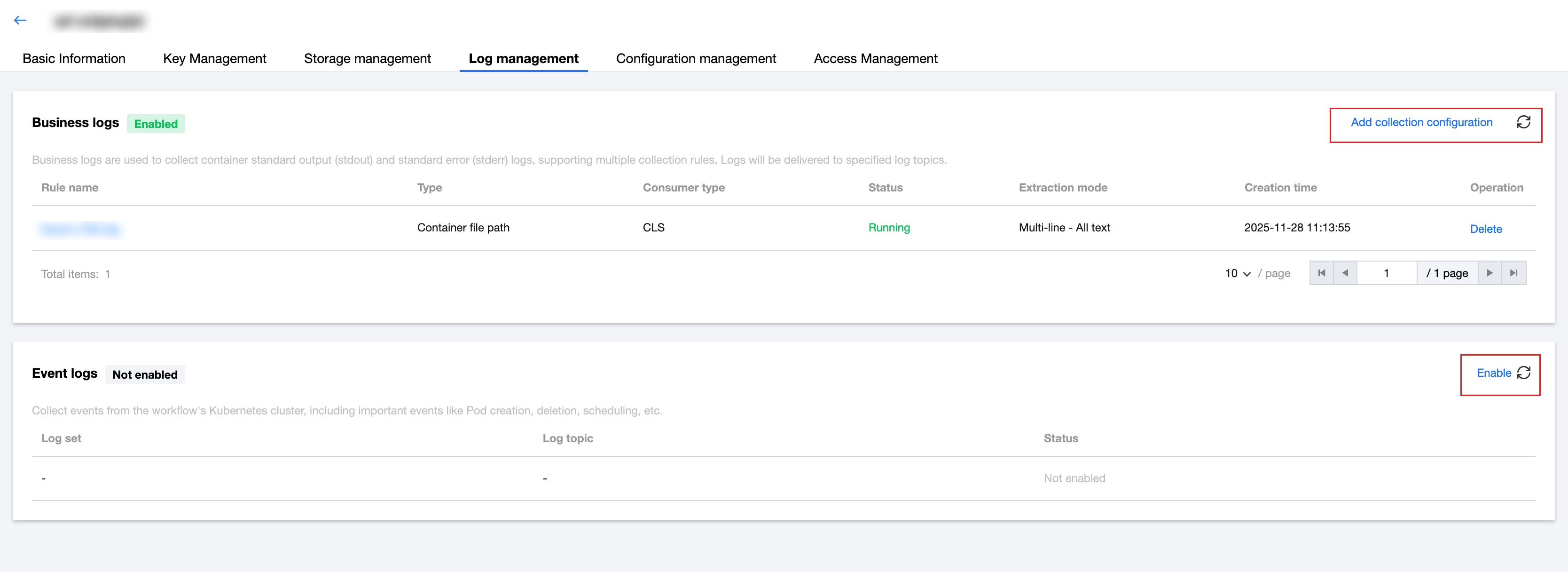The height and width of the screenshot is (572, 1568).
Task: Go to next page of rules
Action: point(1490,273)
